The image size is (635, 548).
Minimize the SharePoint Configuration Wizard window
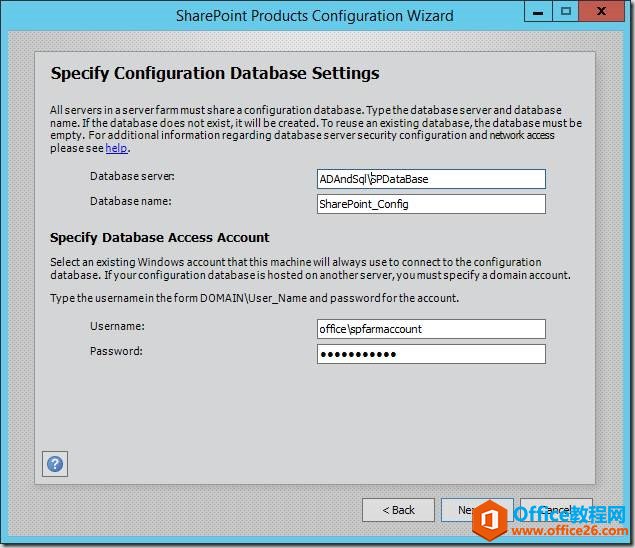click(538, 11)
